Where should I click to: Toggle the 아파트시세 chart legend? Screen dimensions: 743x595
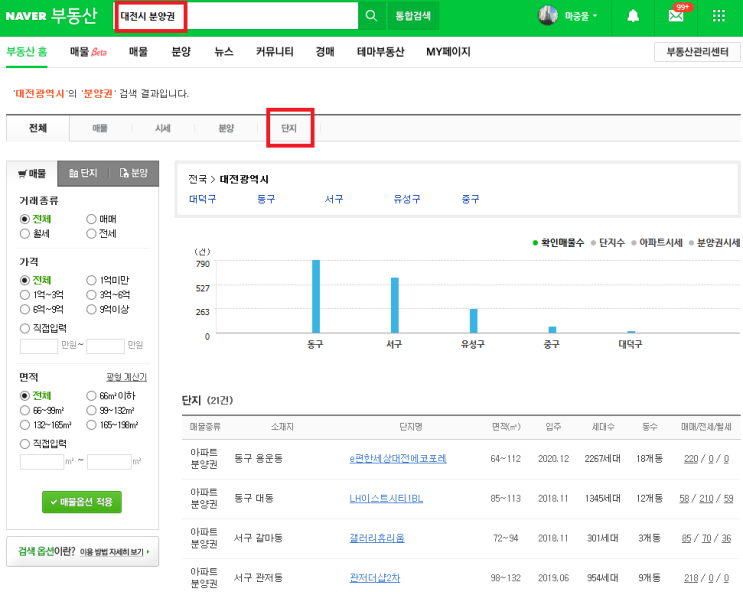(x=657, y=243)
